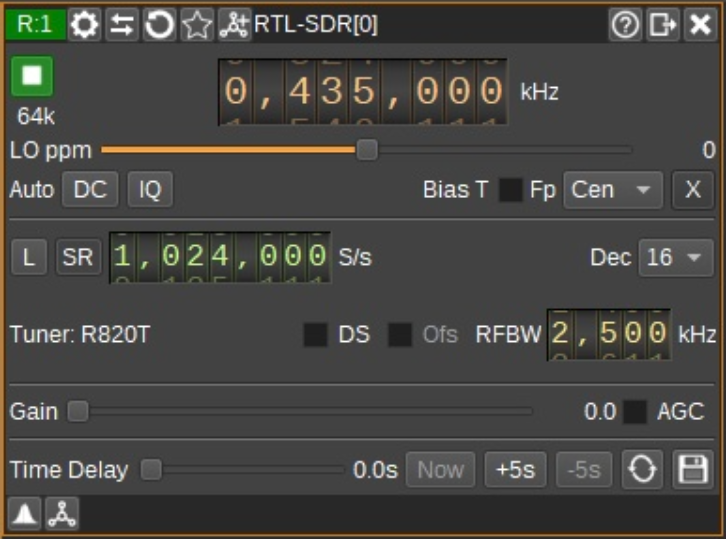Toggle the SR sample rate mode button
The width and height of the screenshot is (726, 539).
(x=78, y=257)
